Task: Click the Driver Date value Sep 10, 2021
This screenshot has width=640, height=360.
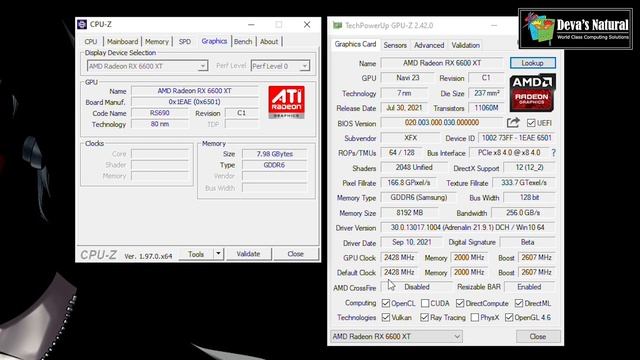Action: [411, 242]
